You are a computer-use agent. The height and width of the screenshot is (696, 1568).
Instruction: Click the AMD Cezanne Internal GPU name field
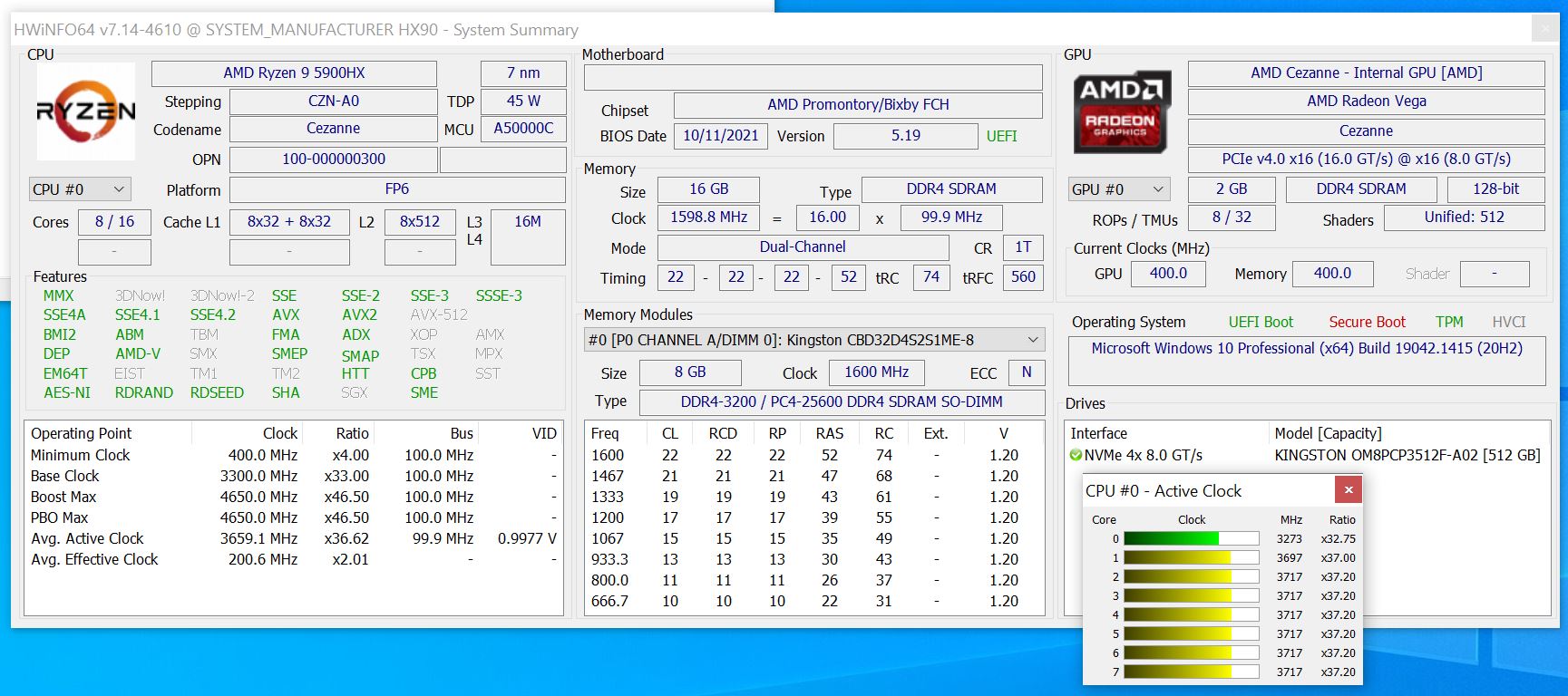point(1366,73)
